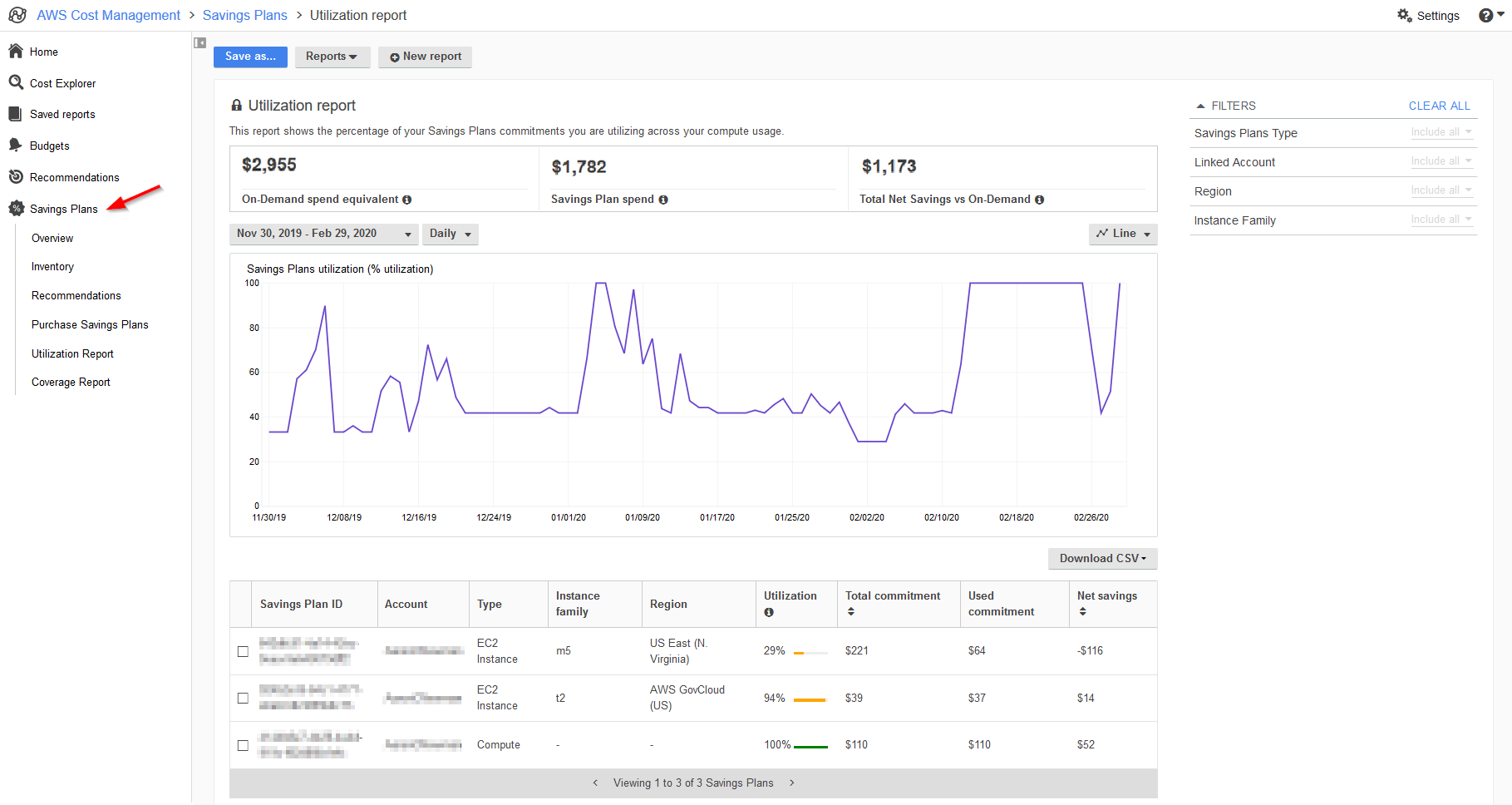Collapse the sidebar with panel toggle icon
The image size is (1512, 805).
pyautogui.click(x=199, y=42)
